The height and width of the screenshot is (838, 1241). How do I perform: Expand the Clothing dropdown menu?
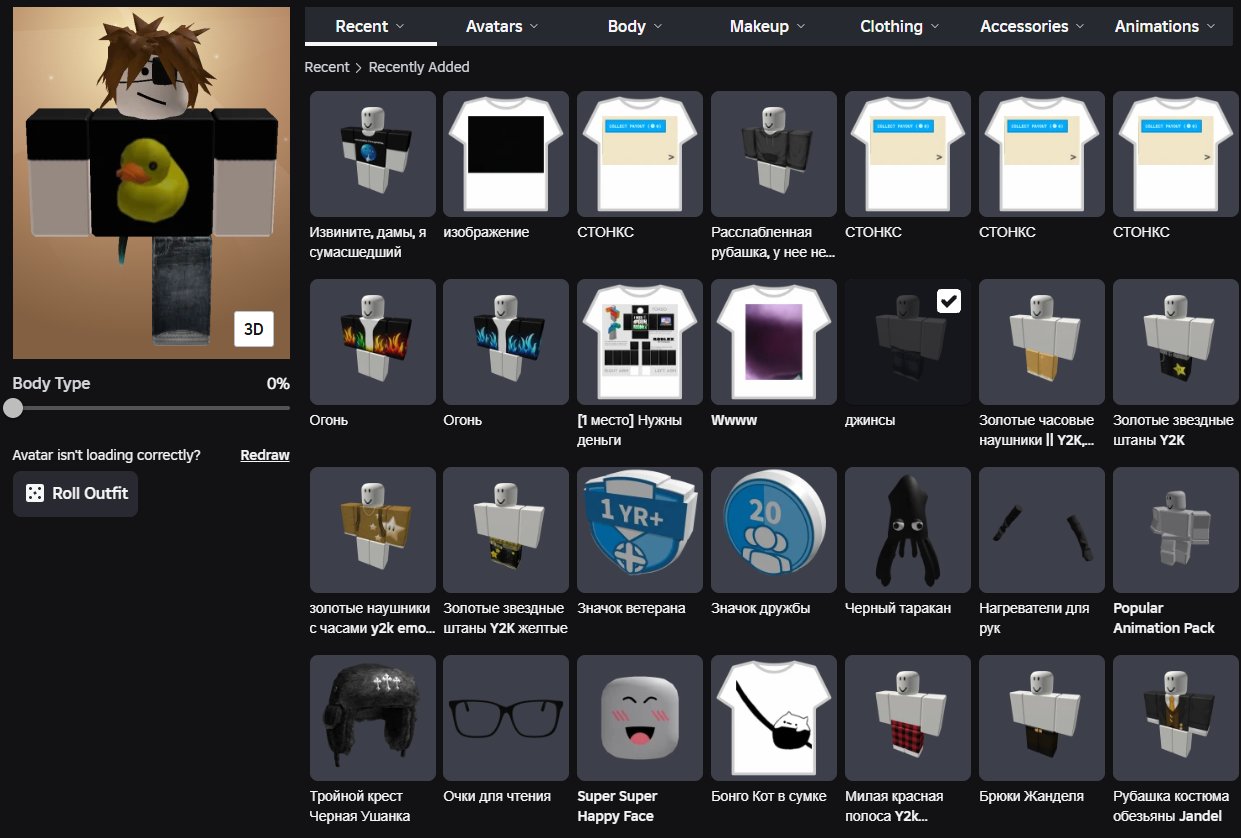point(900,27)
